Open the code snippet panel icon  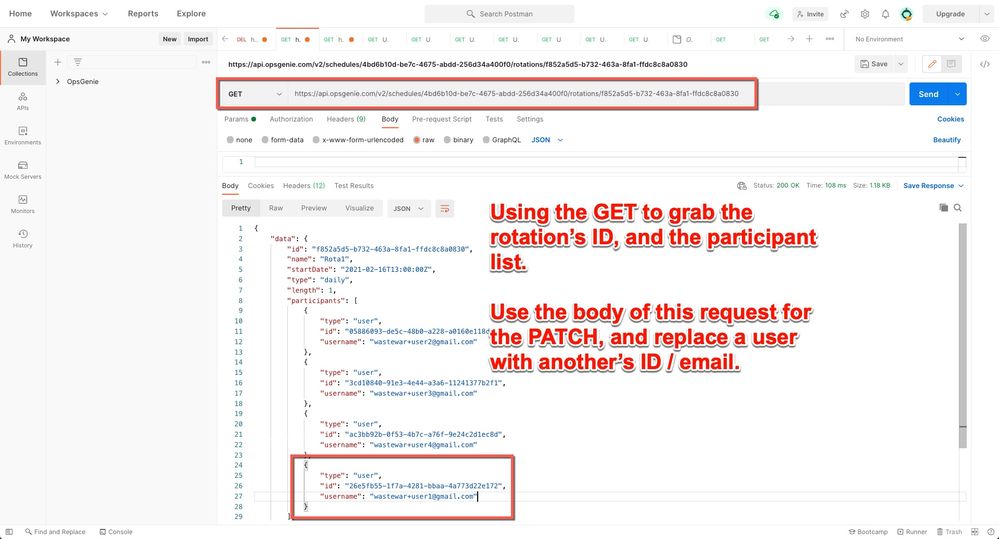click(x=985, y=64)
